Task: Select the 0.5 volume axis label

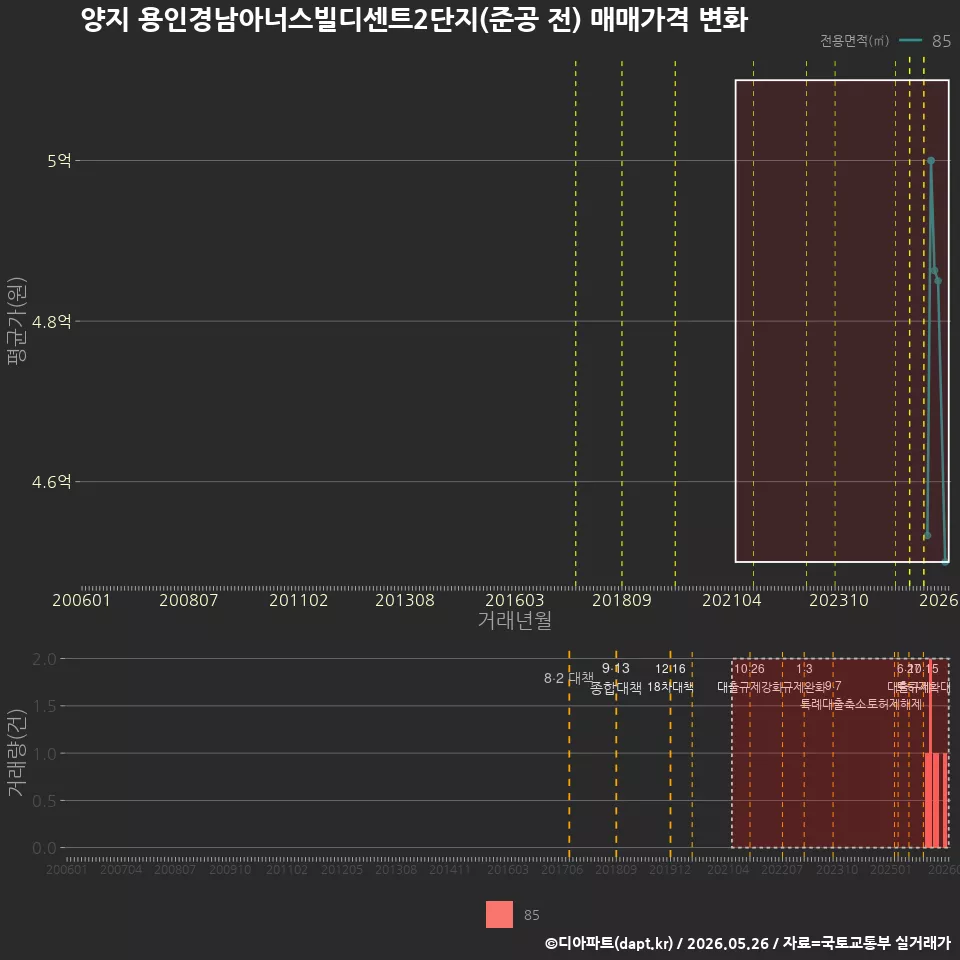Action: 44,801
